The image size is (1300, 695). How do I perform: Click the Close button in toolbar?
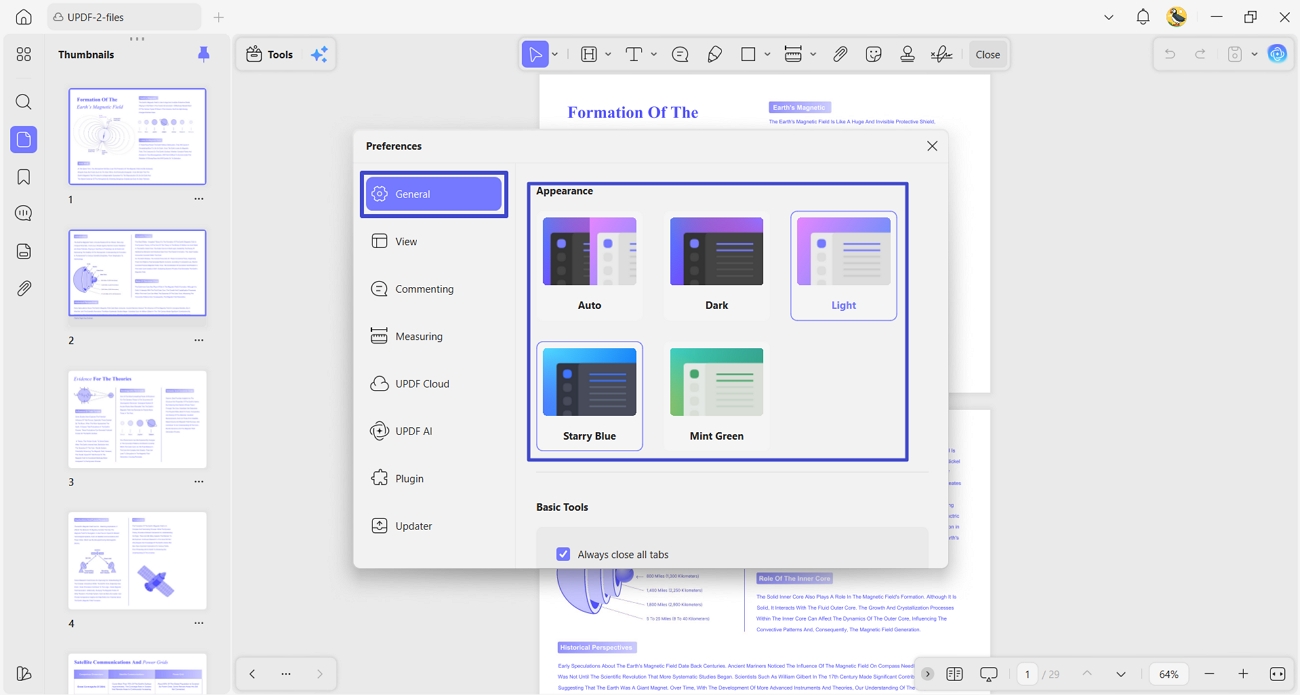pos(988,54)
